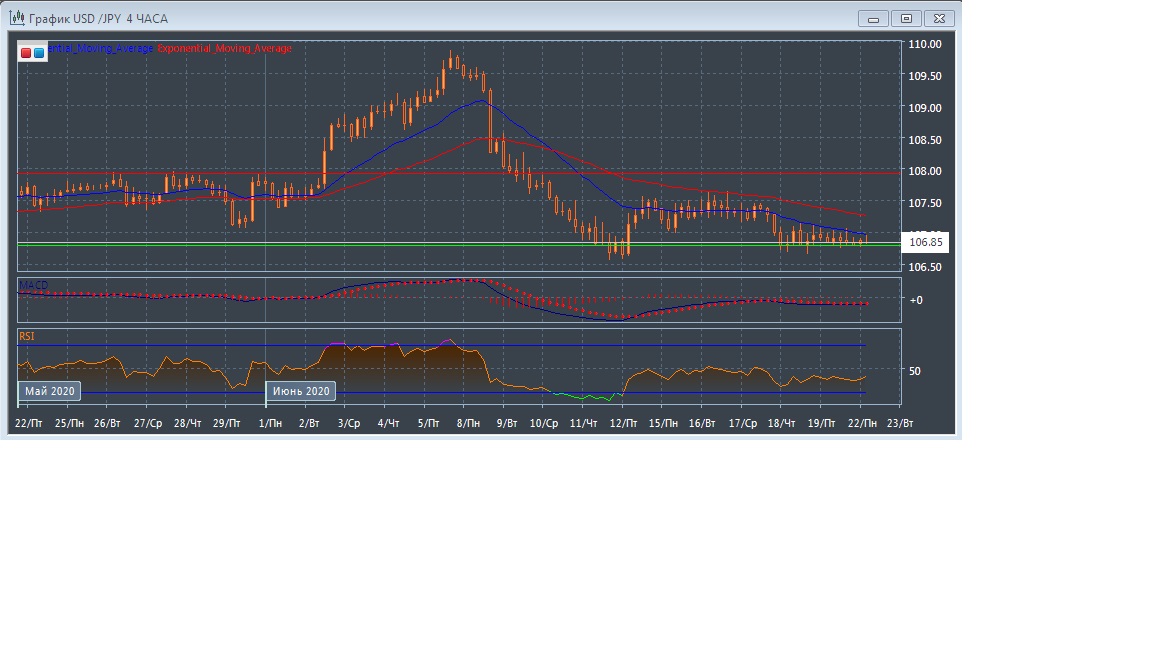Select the blue Moving_Average legend label

point(102,49)
